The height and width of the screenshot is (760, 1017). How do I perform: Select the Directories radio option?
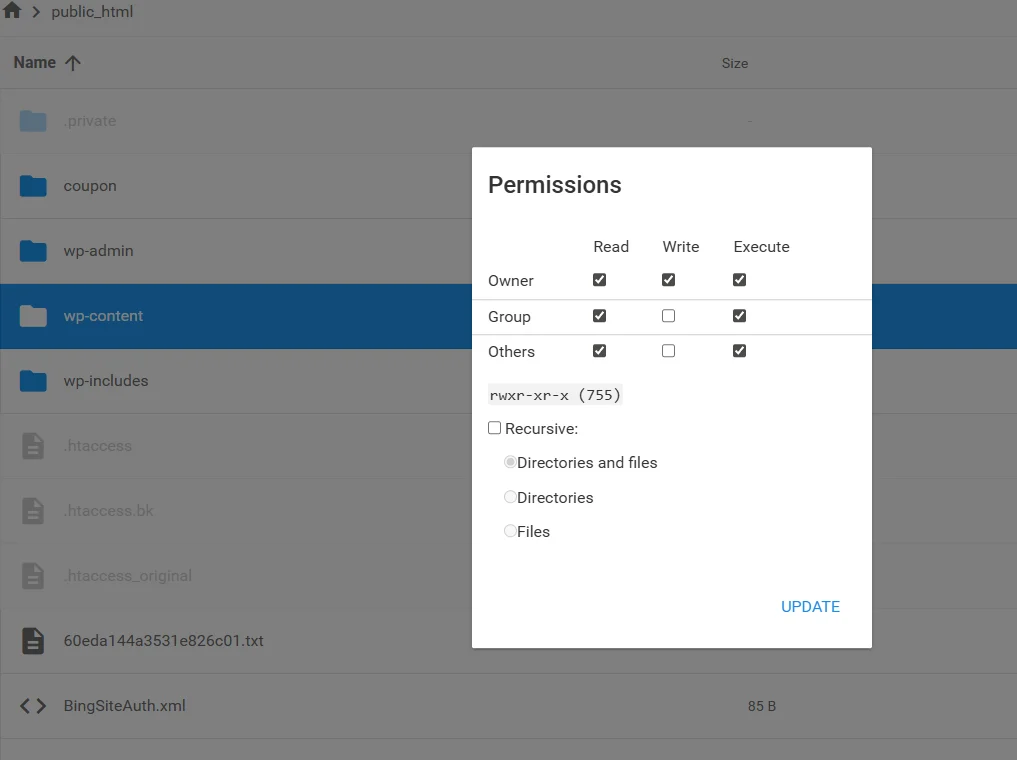point(510,497)
